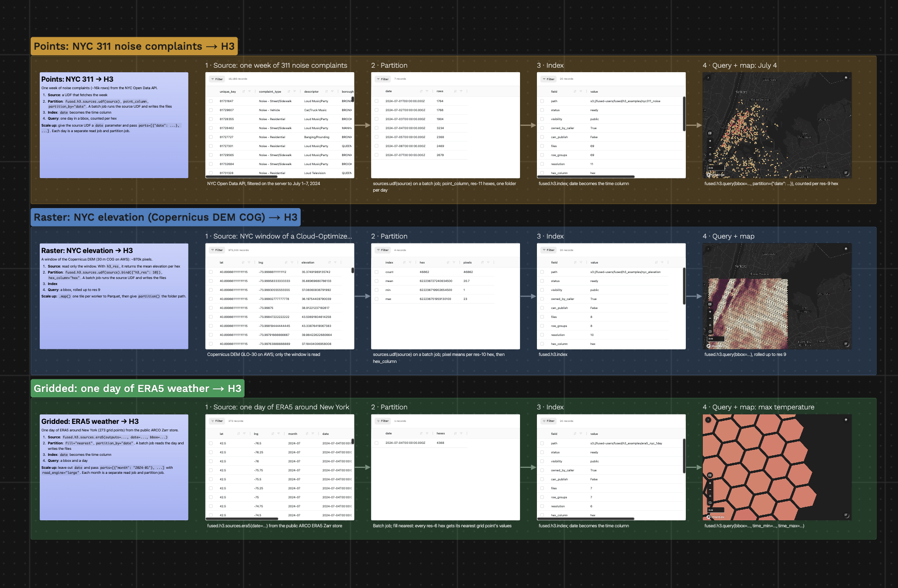Viewport: 898px width, 588px height.
Task: Click the topmost left-side tool on July 4 map
Action: tap(710, 133)
